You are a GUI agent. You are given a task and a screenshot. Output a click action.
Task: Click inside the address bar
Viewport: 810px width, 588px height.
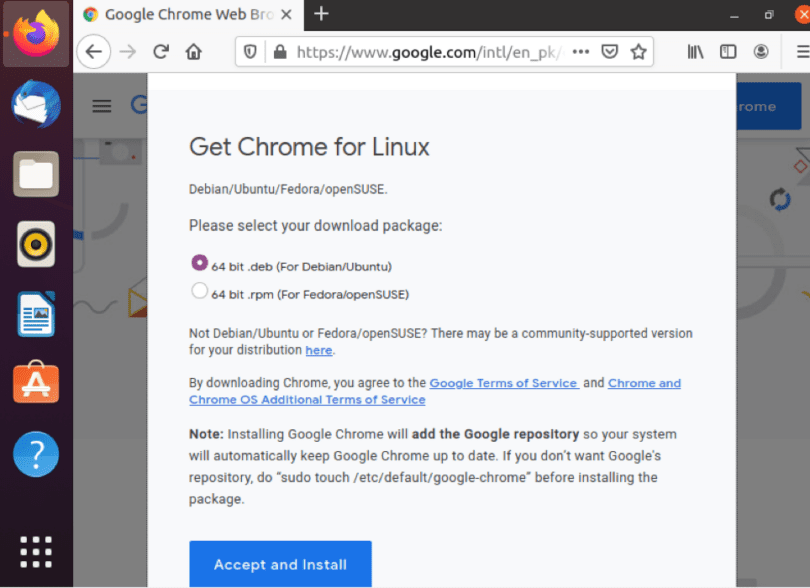420,51
